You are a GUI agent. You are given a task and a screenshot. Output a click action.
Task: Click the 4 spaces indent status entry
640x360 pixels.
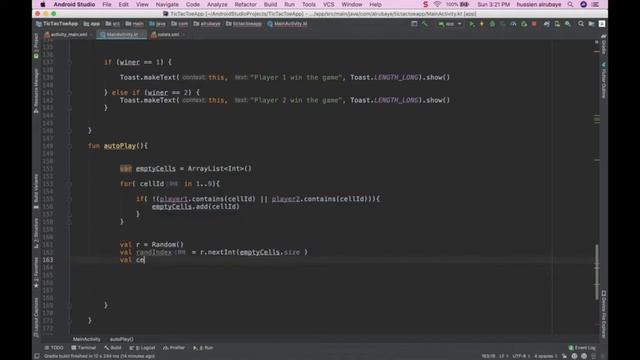[546, 356]
